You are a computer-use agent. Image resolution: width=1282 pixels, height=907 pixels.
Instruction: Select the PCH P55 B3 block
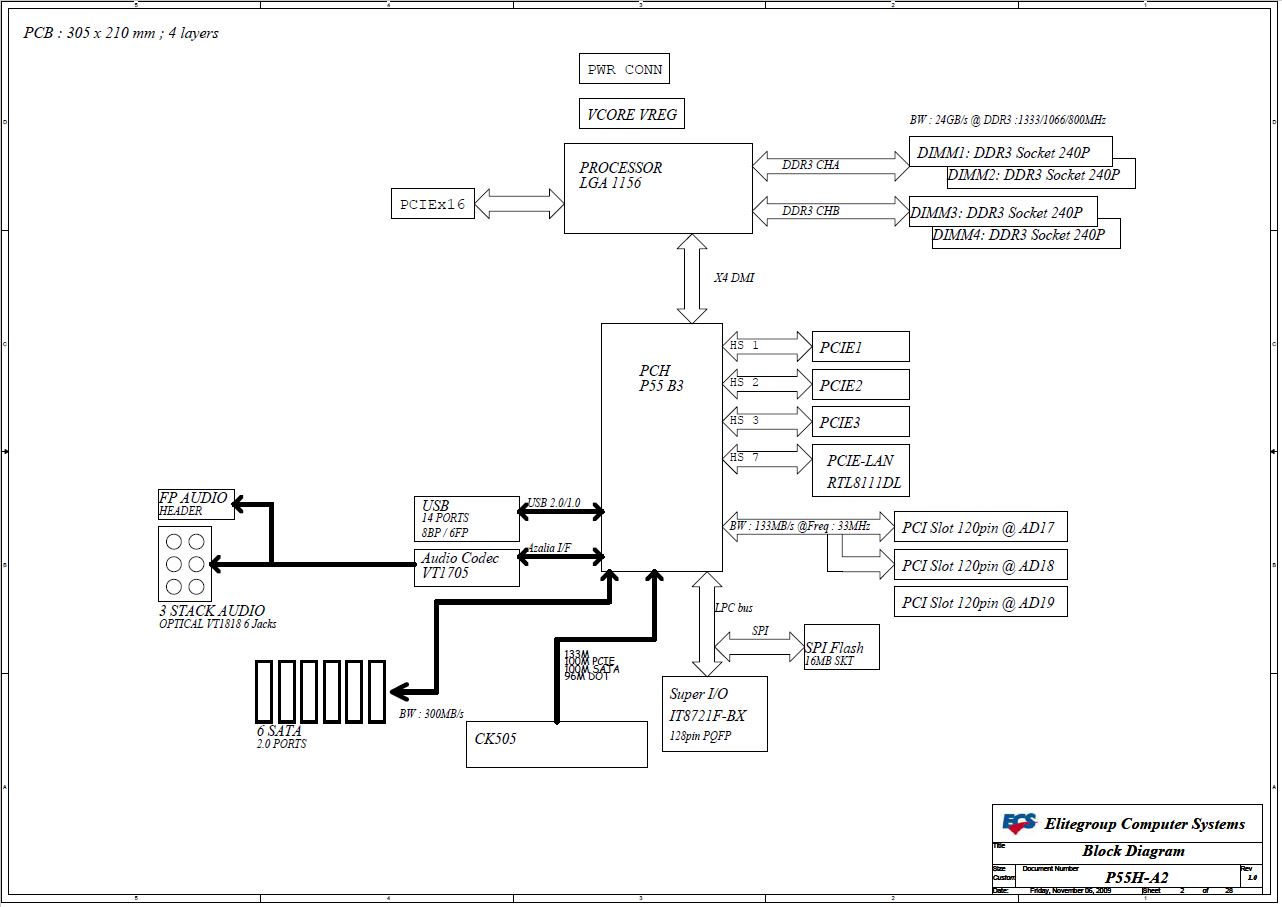pyautogui.click(x=662, y=447)
